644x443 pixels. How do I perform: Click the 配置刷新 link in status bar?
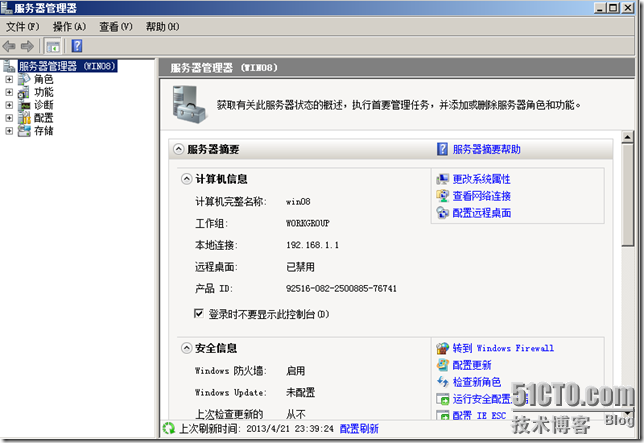click(359, 429)
